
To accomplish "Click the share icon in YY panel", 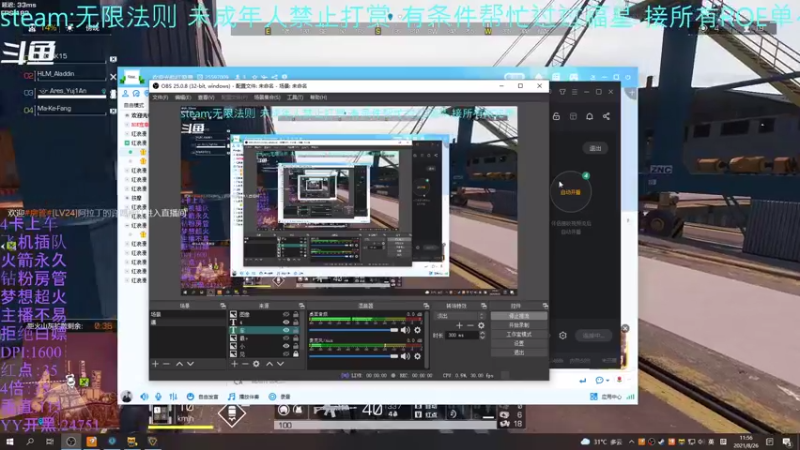I will (606, 116).
